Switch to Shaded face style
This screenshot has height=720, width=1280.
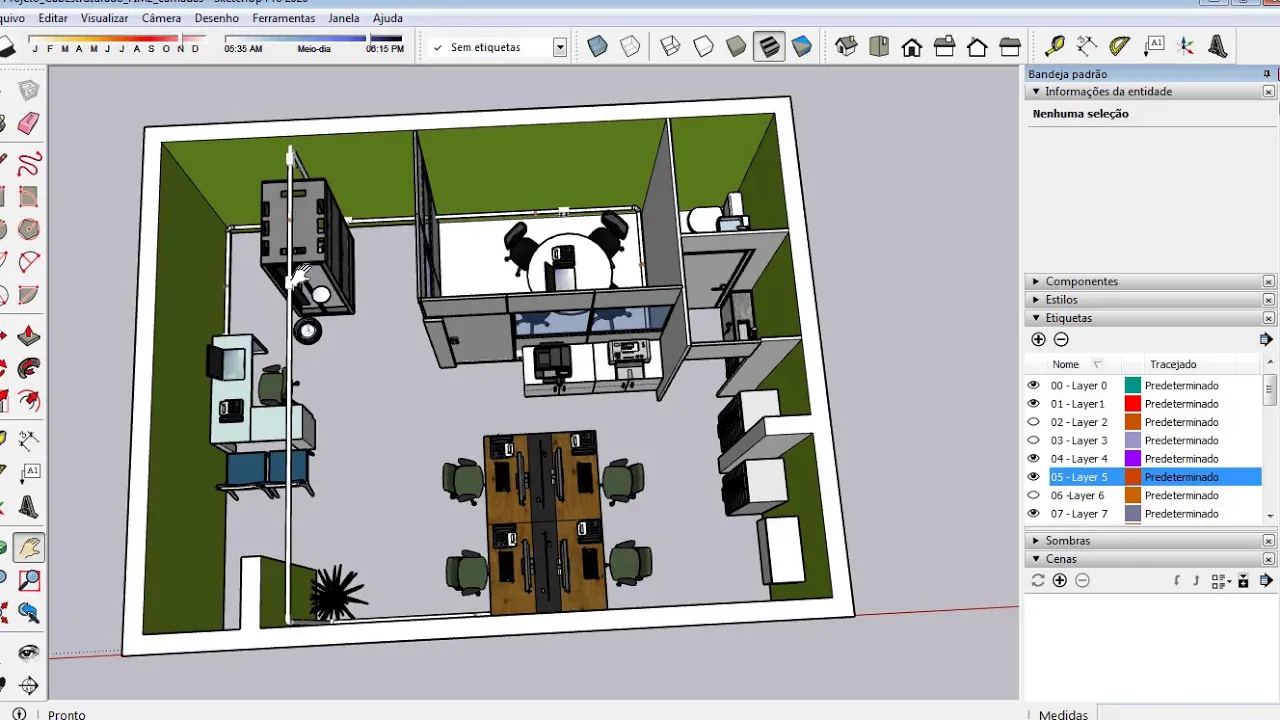click(x=736, y=46)
